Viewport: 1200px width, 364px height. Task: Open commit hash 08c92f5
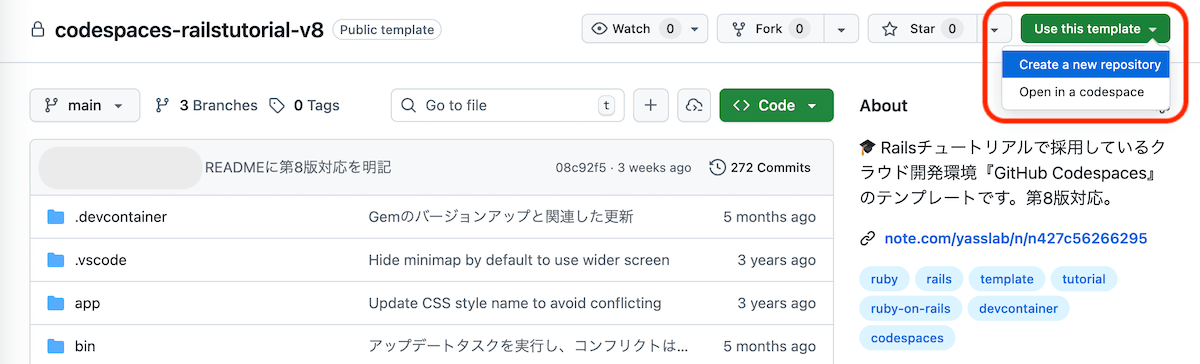tap(581, 167)
